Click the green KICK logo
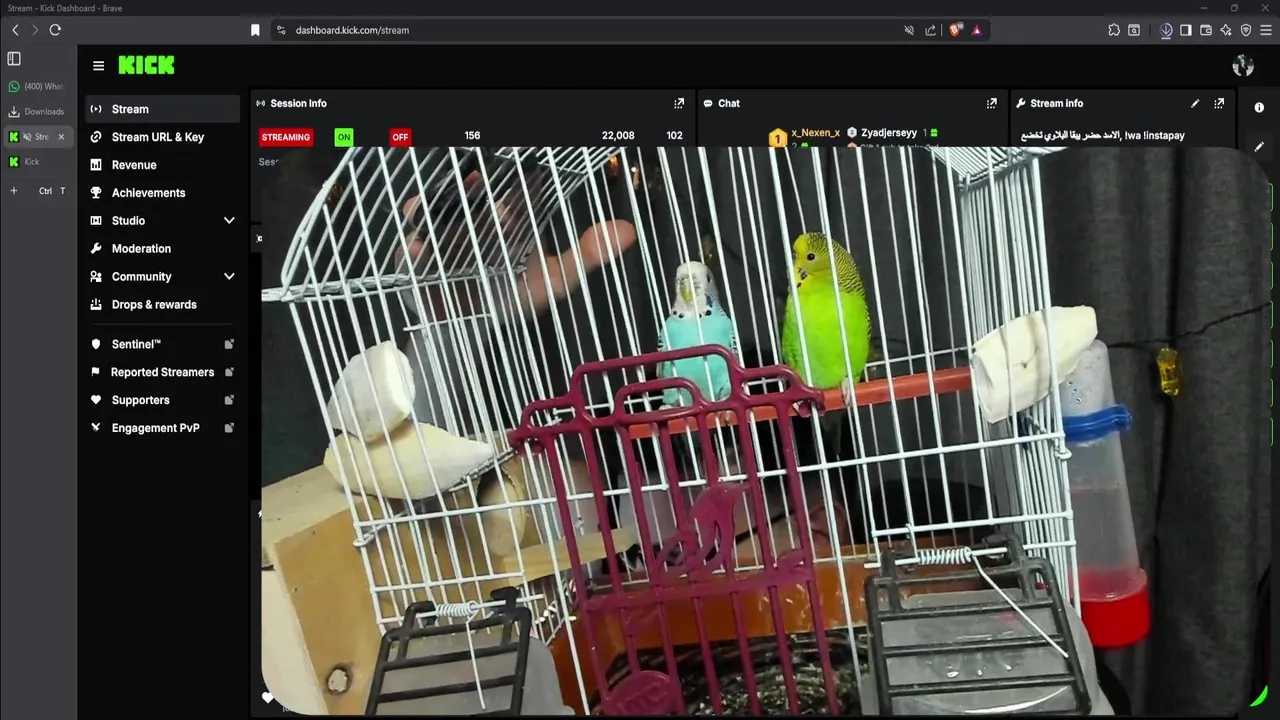1280x720 pixels. 146,65
